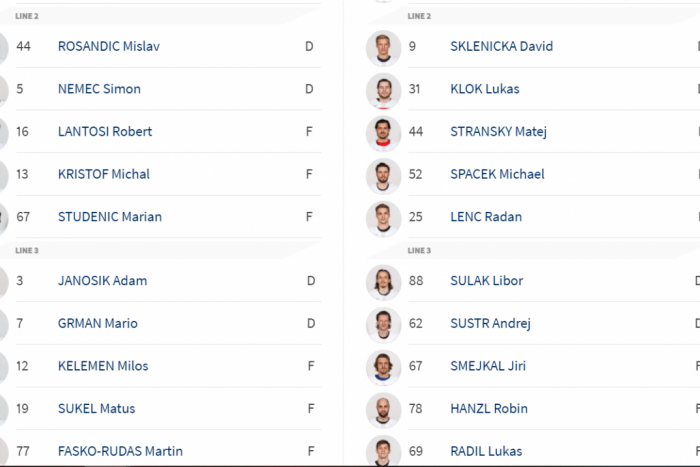
Task: Click Radan Lenc's player photo
Action: [383, 217]
